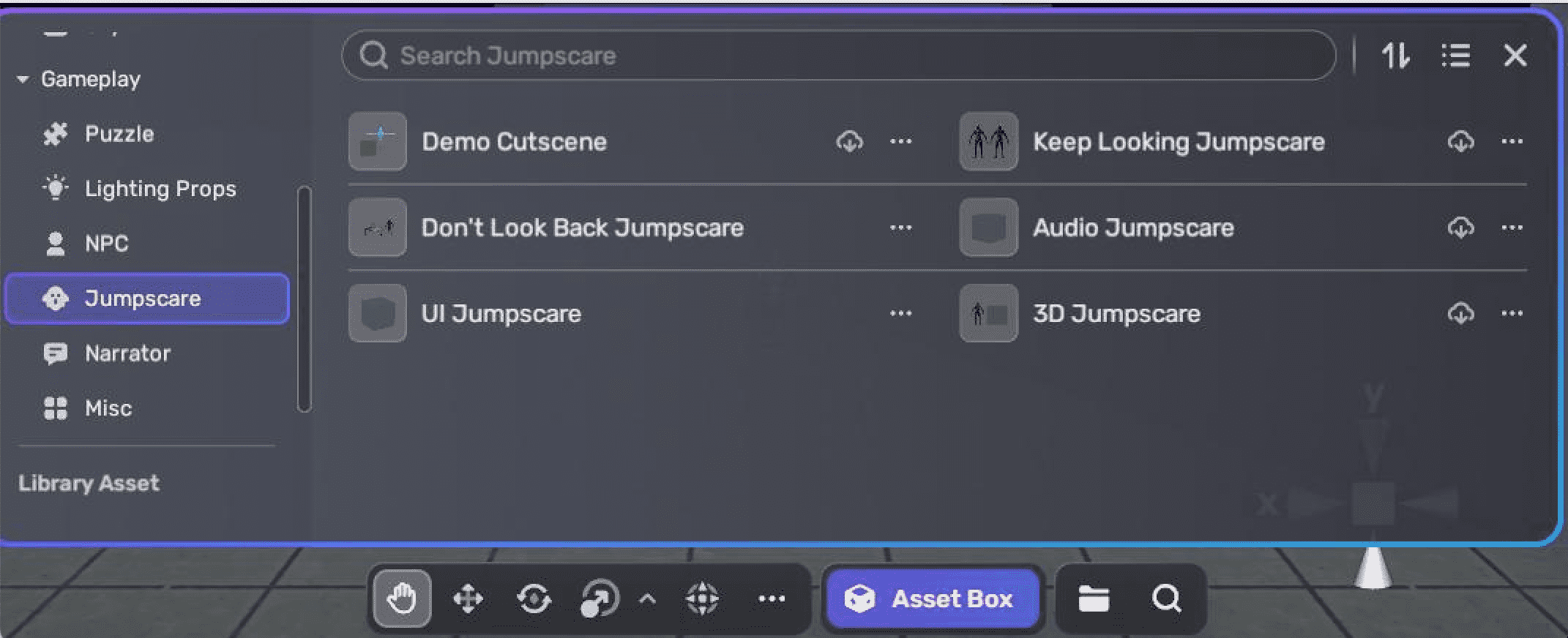Image resolution: width=1568 pixels, height=638 pixels.
Task: Click the Search Jumpscare field
Action: pos(838,56)
